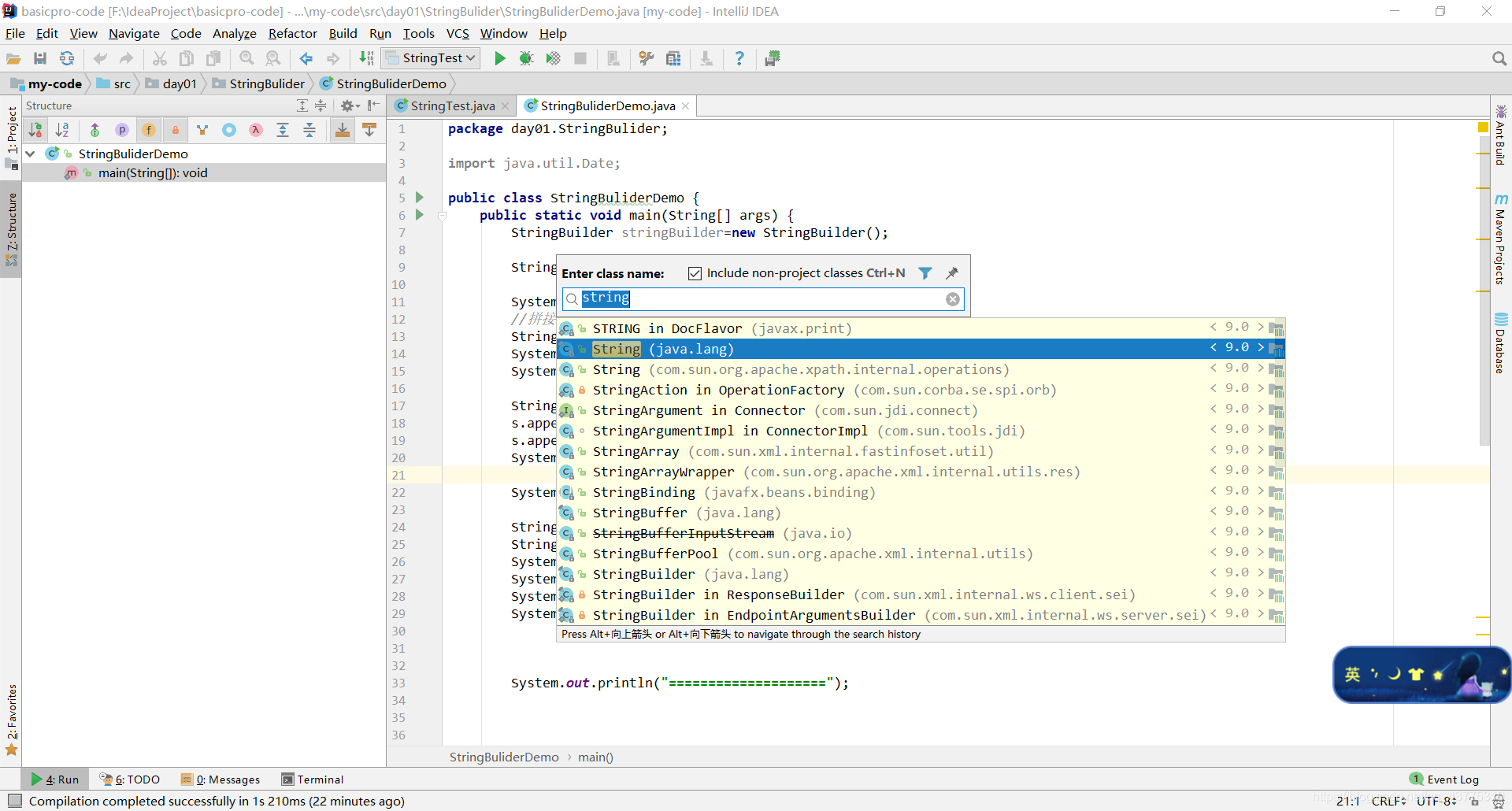
Task: Navigate back with the blue left arrow
Action: tap(306, 59)
